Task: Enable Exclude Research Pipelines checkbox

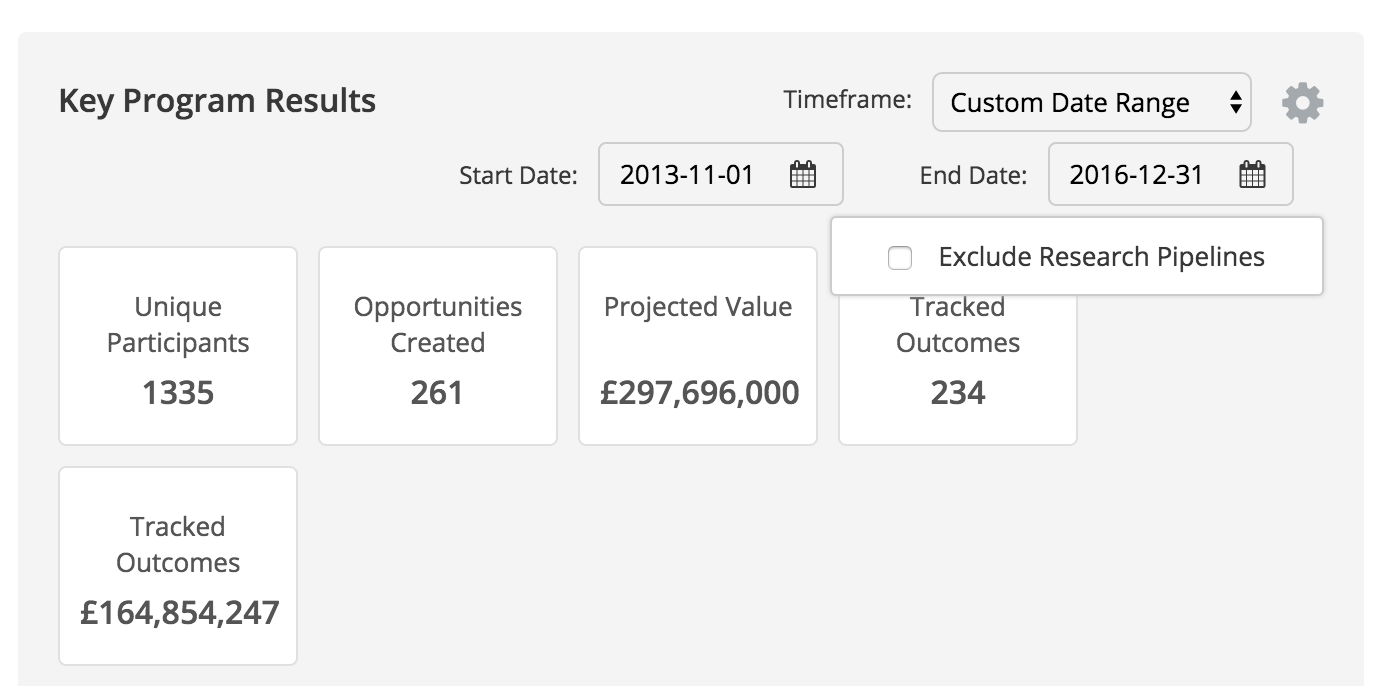Action: click(900, 258)
